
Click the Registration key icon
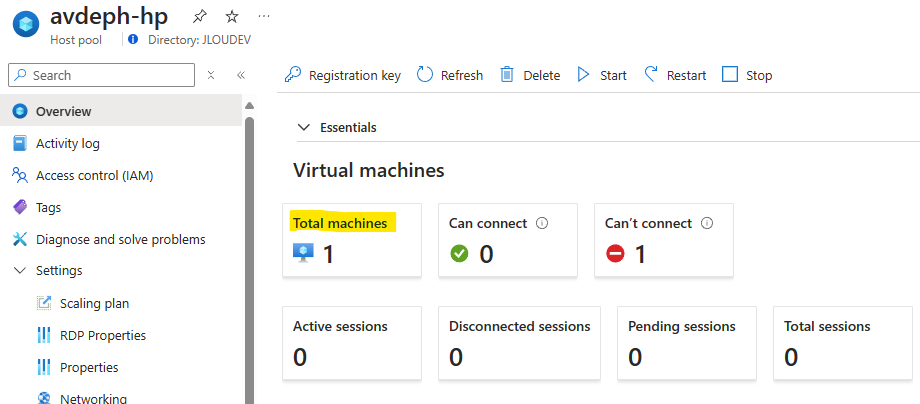point(293,74)
